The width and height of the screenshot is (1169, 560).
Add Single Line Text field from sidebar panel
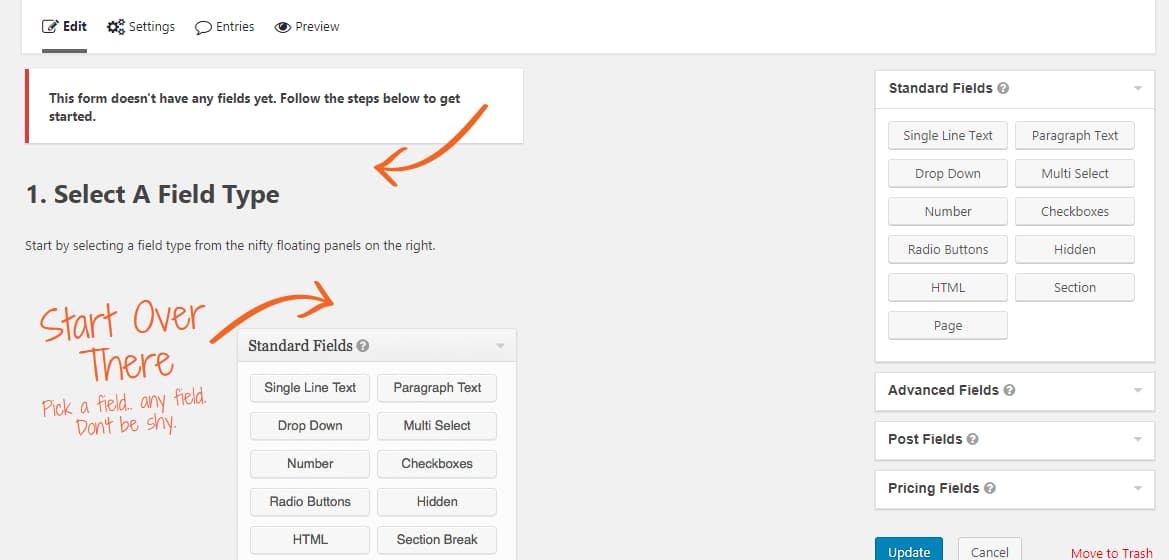click(x=948, y=136)
